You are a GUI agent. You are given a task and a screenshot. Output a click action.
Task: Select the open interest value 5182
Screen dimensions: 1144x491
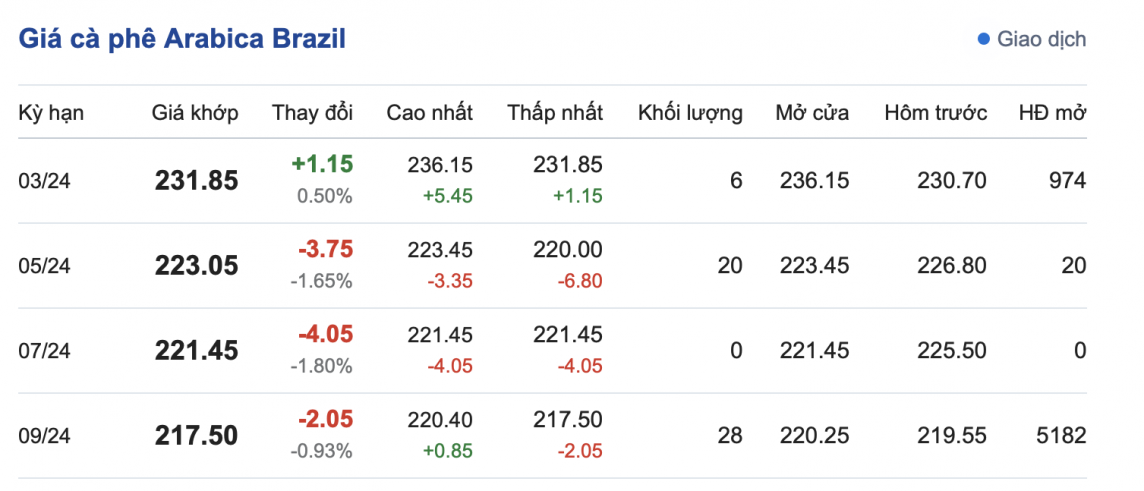pyautogui.click(x=1062, y=436)
